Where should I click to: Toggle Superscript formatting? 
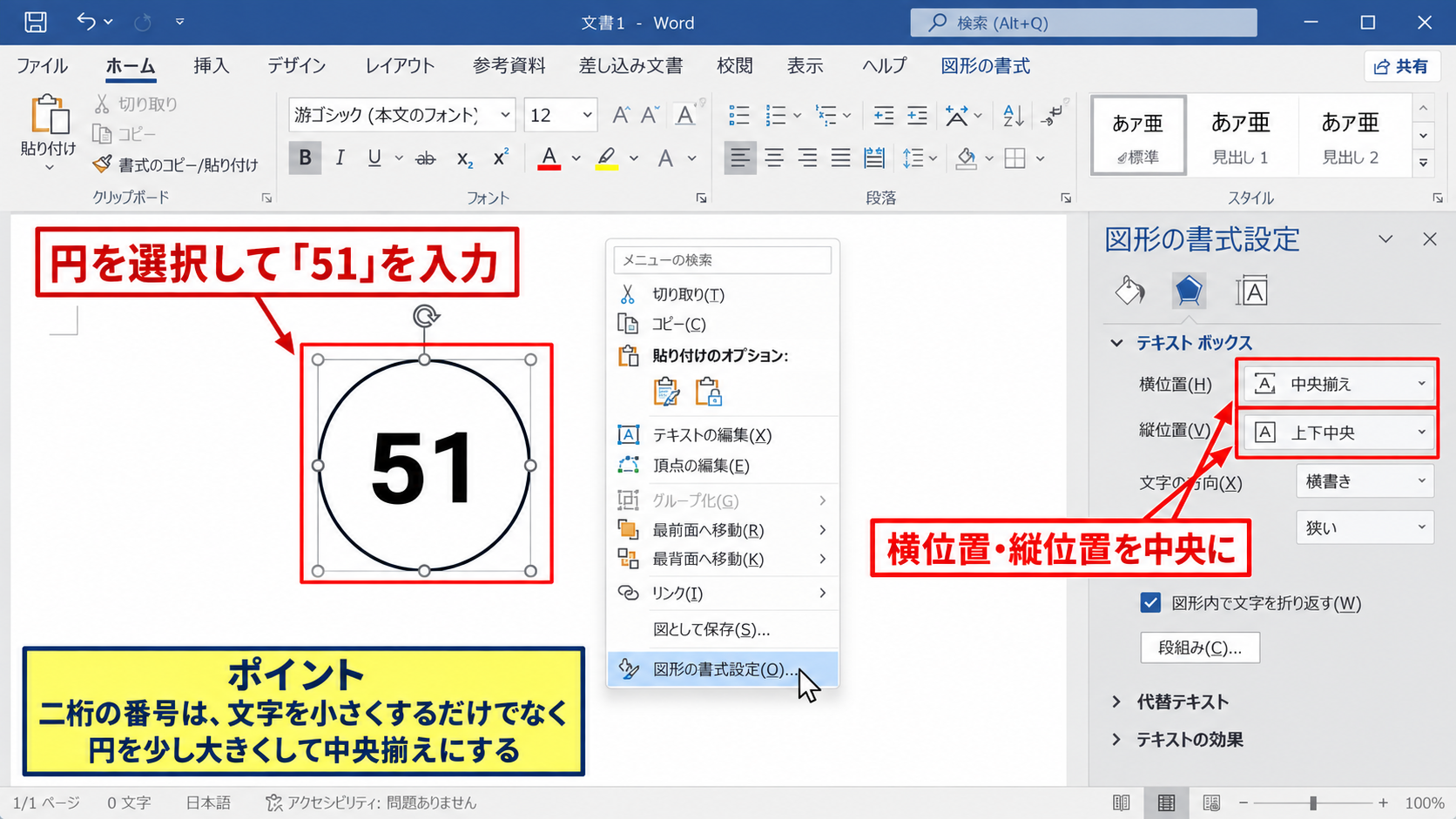(x=501, y=158)
